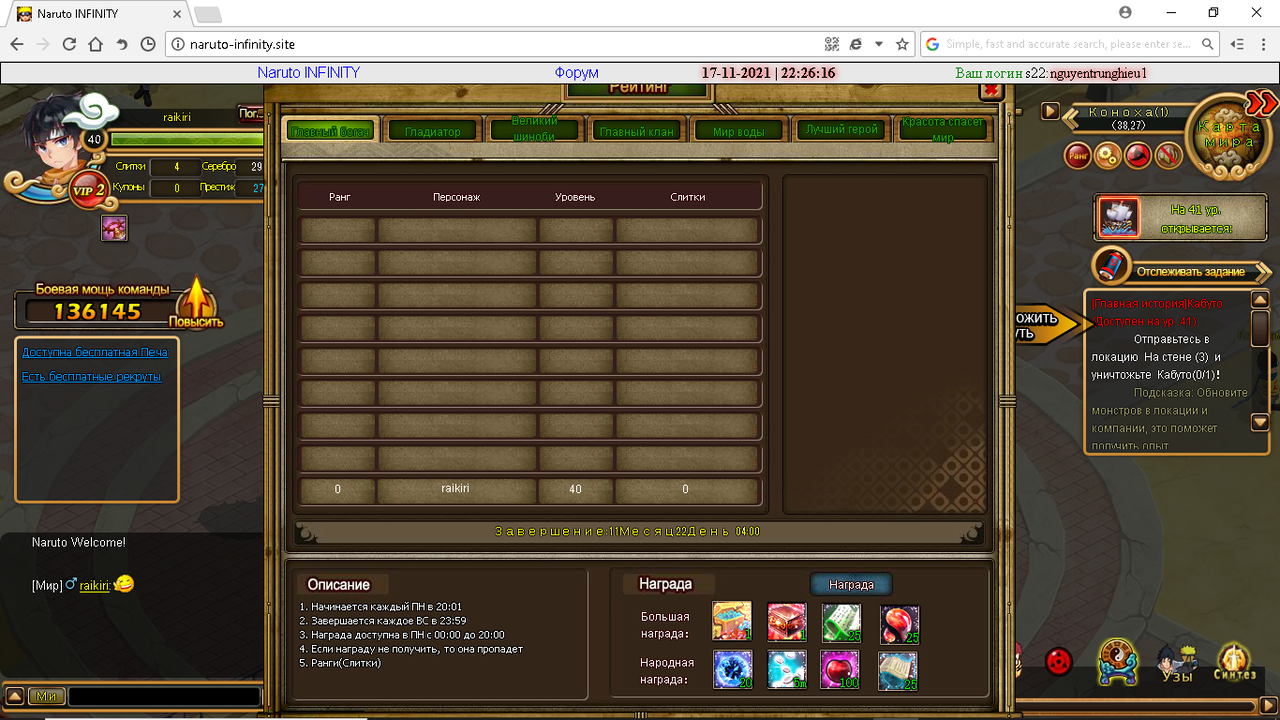Select the red orb reward with 25
The height and width of the screenshot is (720, 1280).
899,623
